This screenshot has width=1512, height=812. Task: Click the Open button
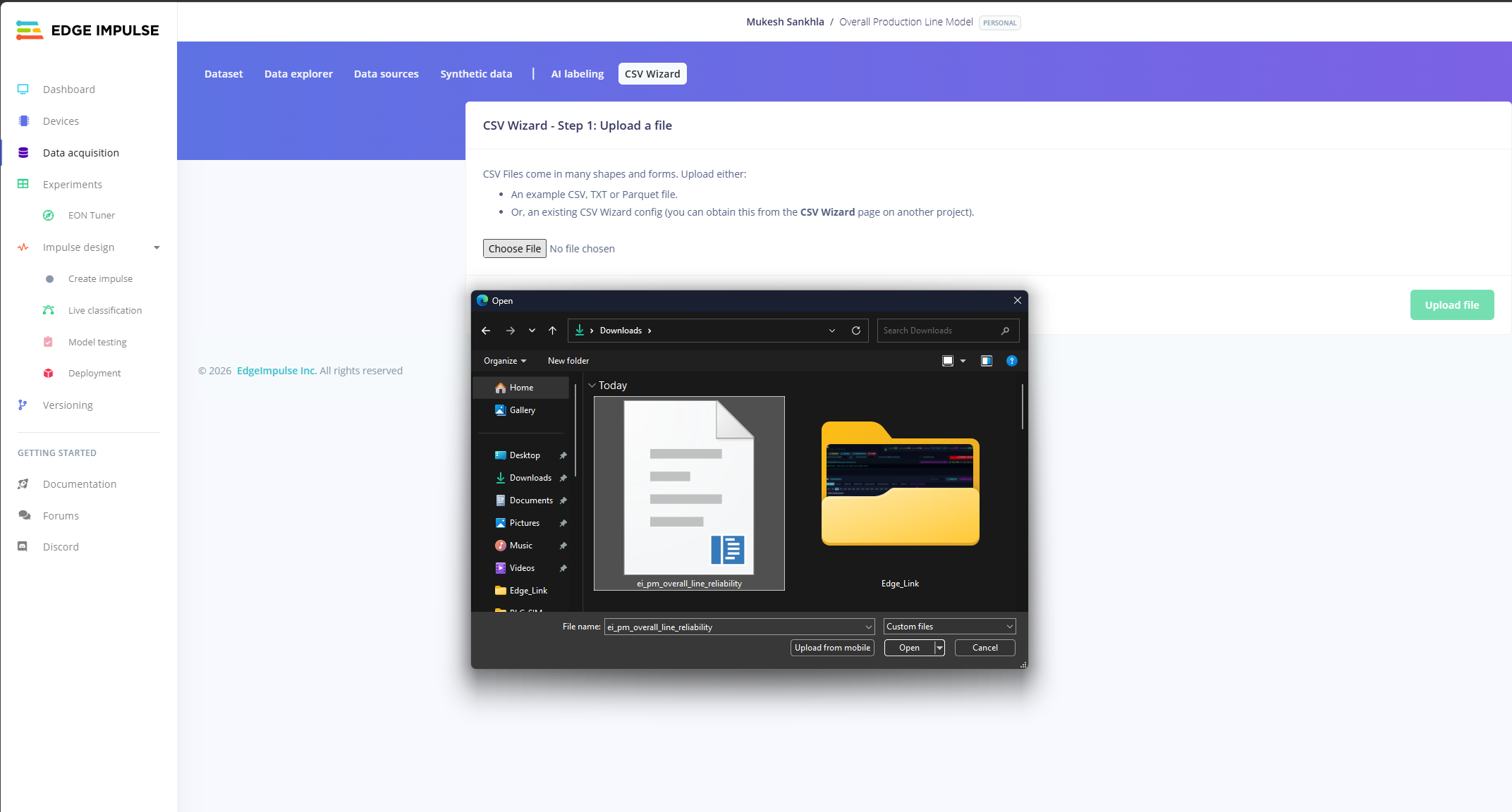click(909, 648)
